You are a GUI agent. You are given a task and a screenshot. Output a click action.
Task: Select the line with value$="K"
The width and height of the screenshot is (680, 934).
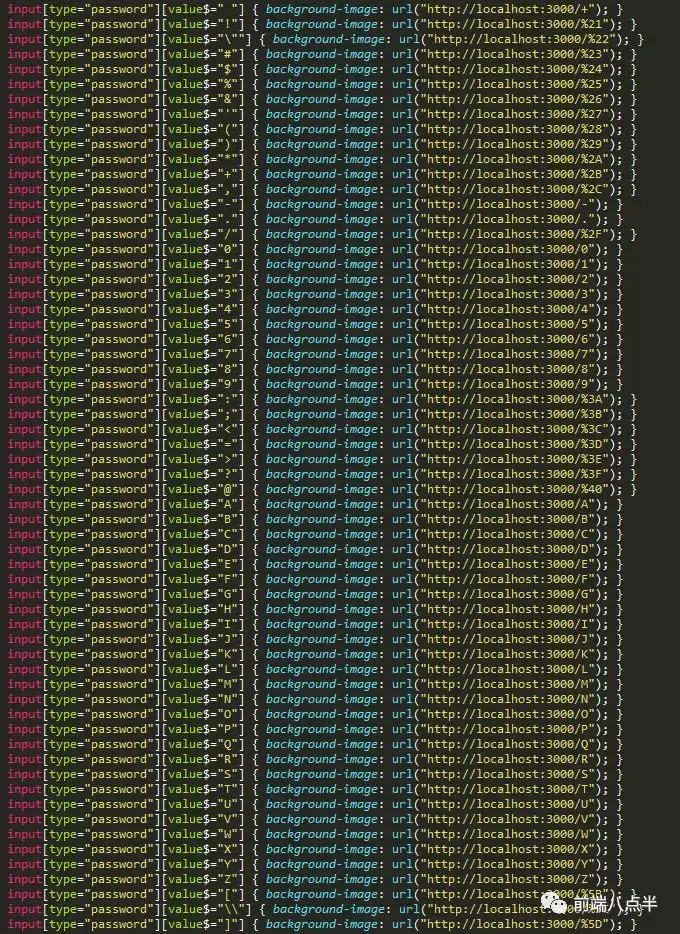coord(314,655)
